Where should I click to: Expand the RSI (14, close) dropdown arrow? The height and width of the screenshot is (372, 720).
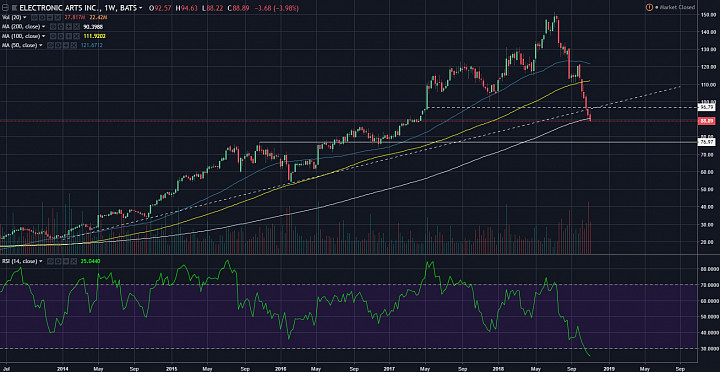click(41, 261)
